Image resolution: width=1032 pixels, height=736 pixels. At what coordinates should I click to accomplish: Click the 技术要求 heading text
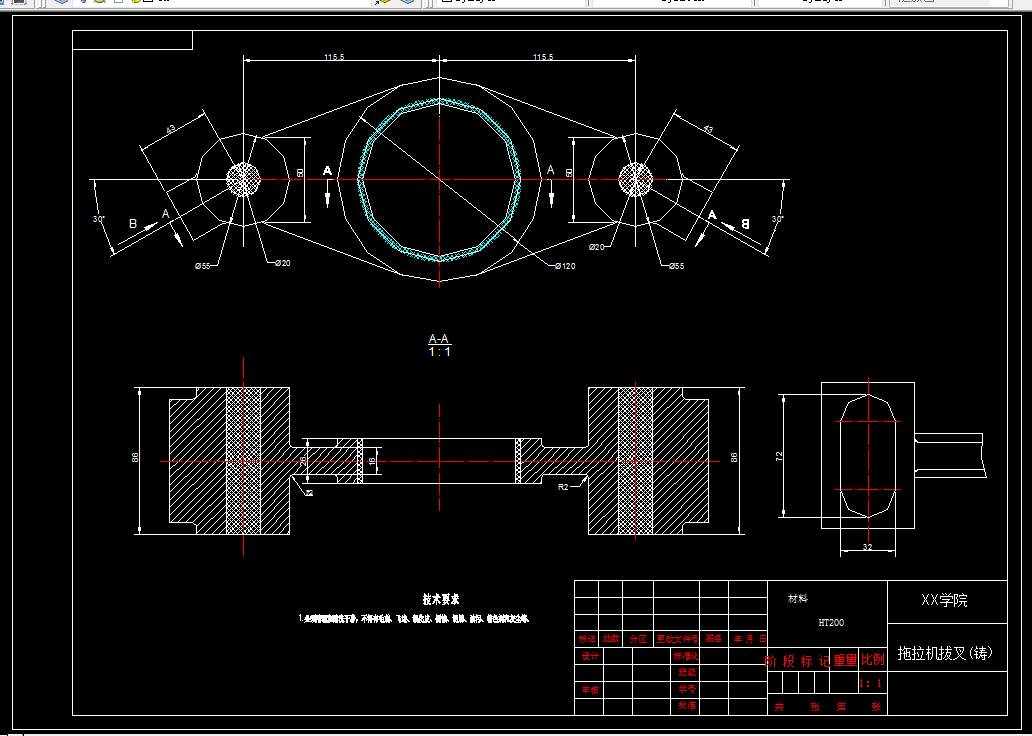440,599
